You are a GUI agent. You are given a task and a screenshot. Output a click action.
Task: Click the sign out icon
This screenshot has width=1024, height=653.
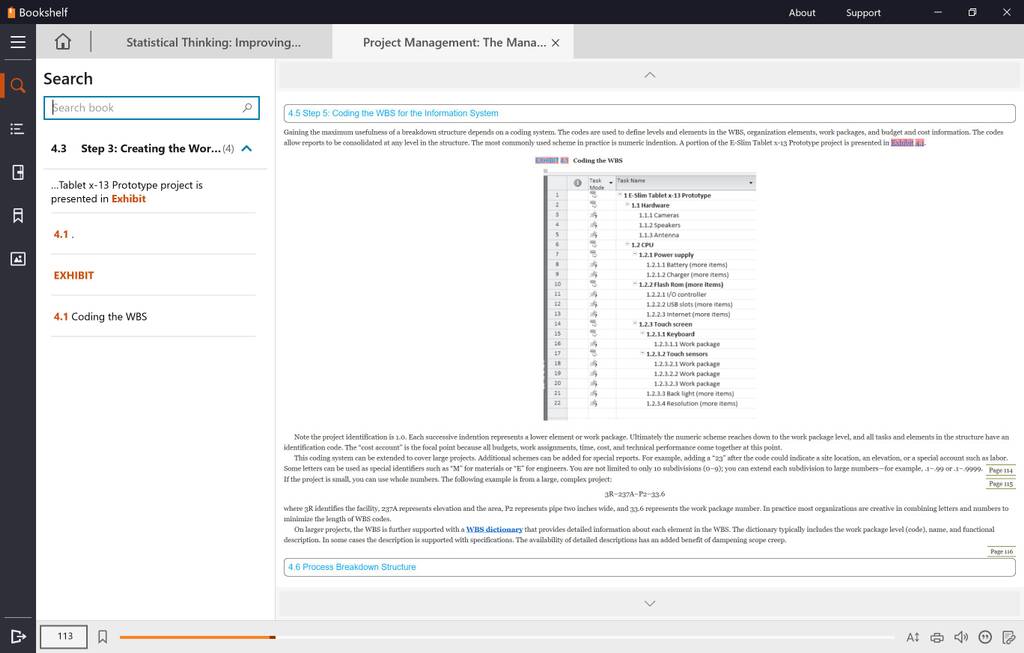(18, 637)
